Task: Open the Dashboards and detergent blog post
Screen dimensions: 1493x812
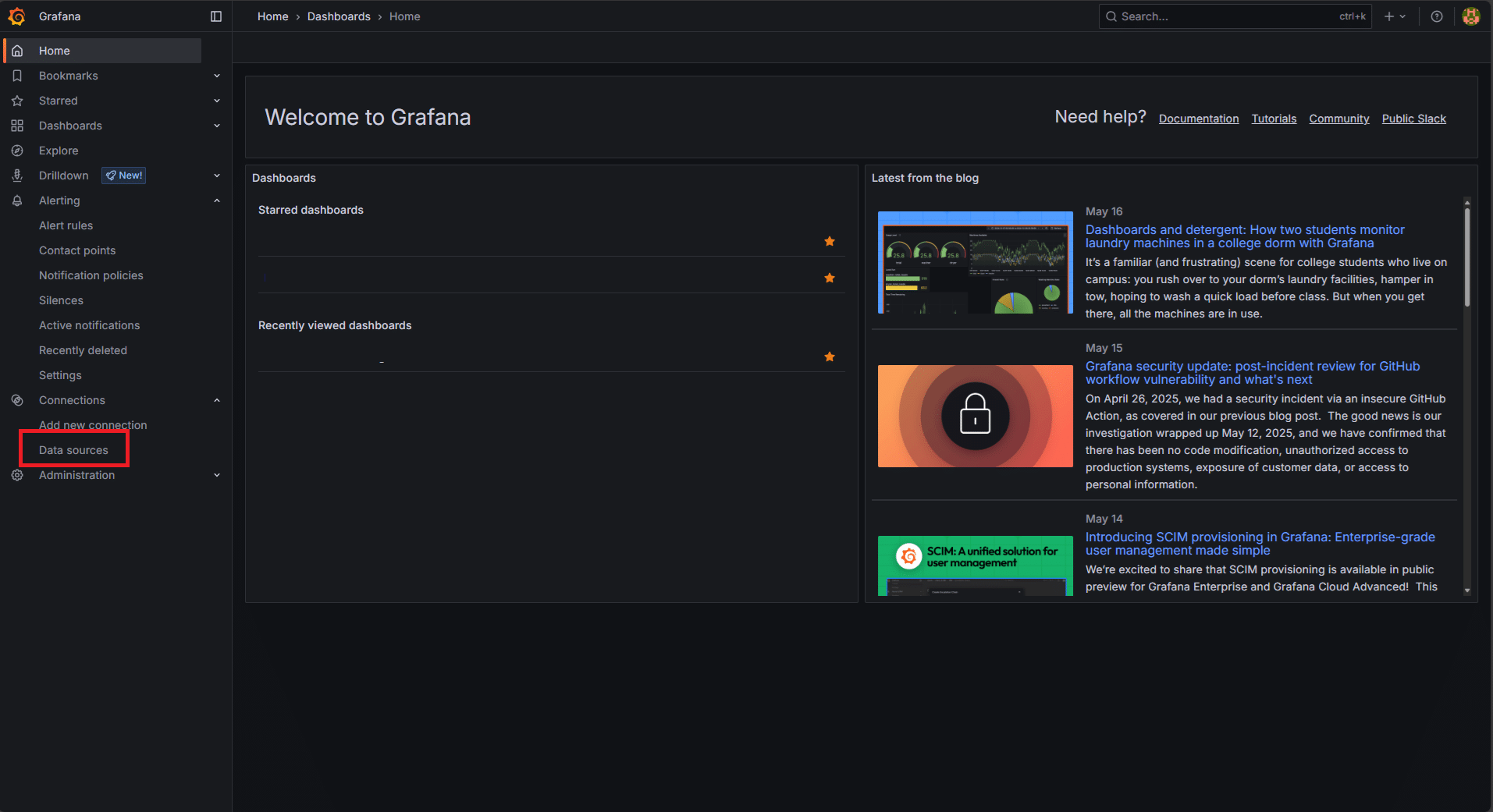Action: tap(1245, 236)
